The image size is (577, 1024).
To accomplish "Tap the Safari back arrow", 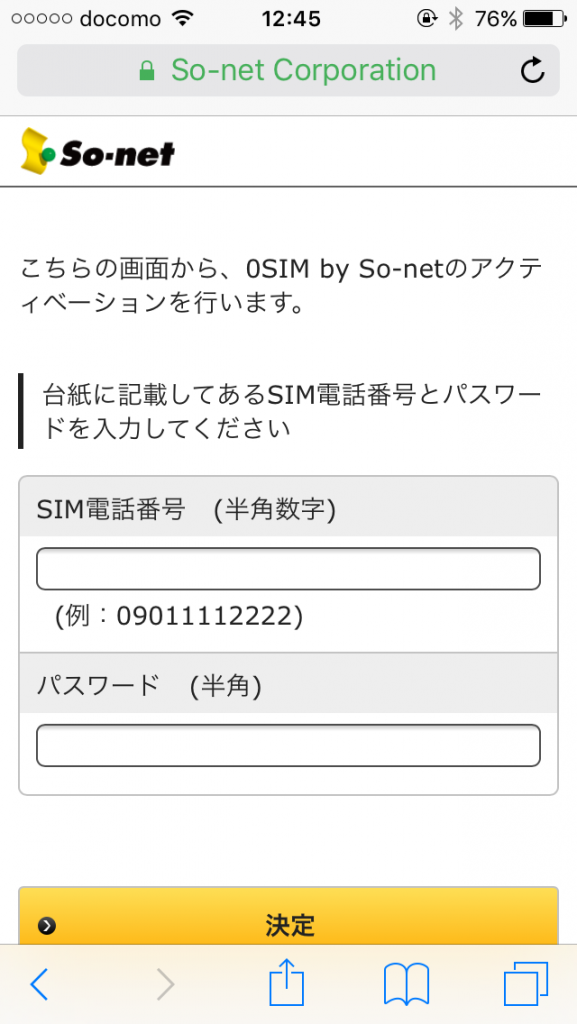I will click(39, 984).
